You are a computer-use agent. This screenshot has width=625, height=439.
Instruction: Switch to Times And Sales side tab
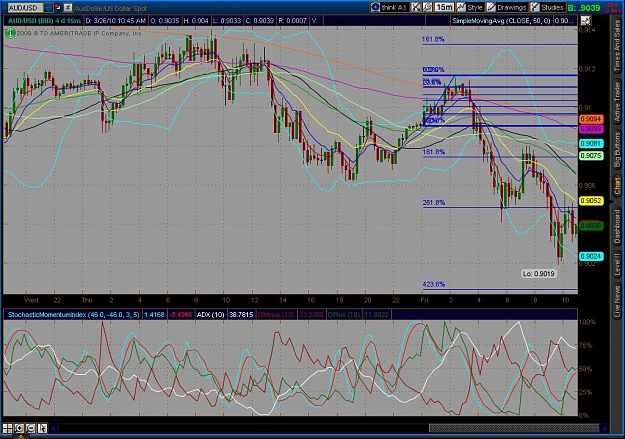pyautogui.click(x=617, y=45)
